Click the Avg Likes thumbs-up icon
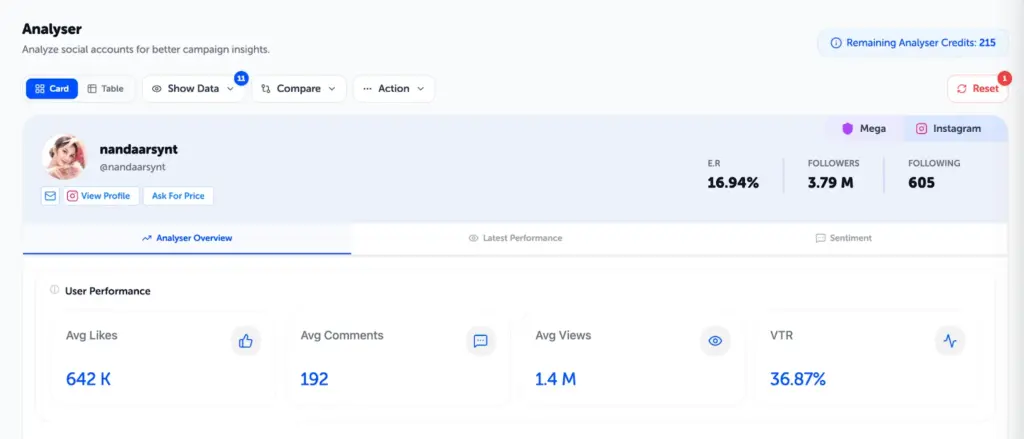The height and width of the screenshot is (439, 1024). pos(246,341)
